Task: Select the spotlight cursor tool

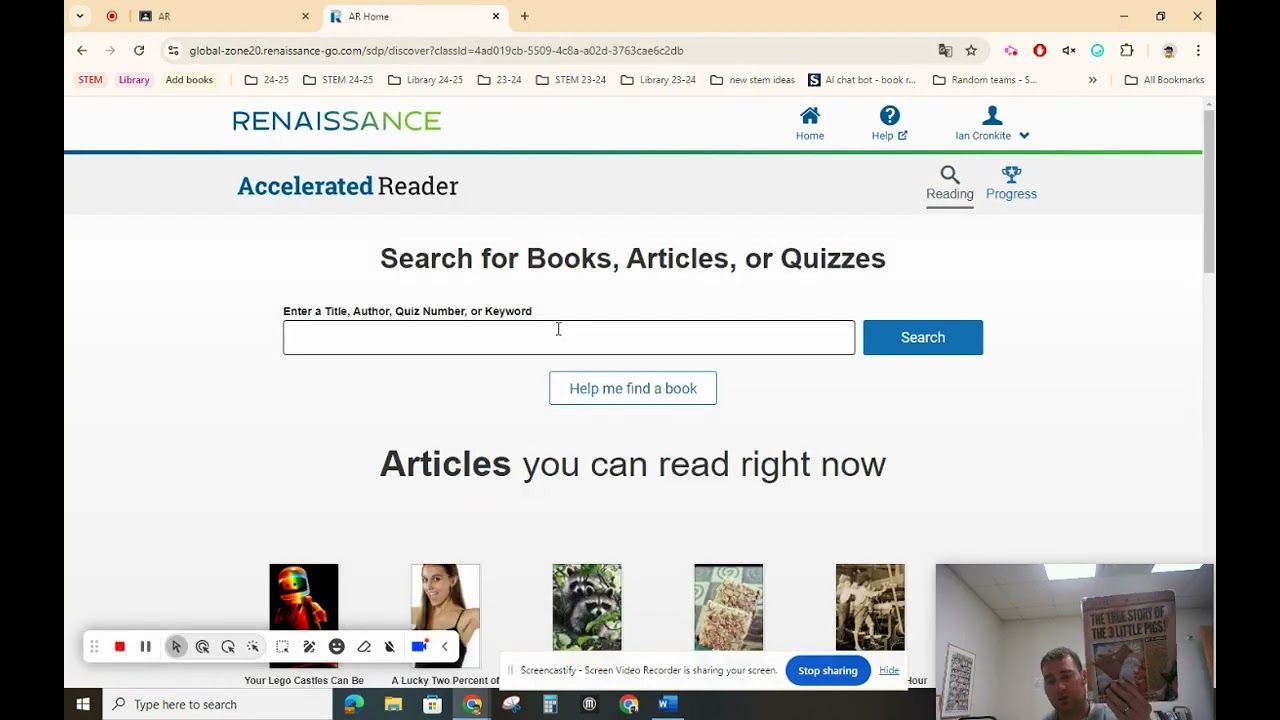Action: pyautogui.click(x=228, y=647)
